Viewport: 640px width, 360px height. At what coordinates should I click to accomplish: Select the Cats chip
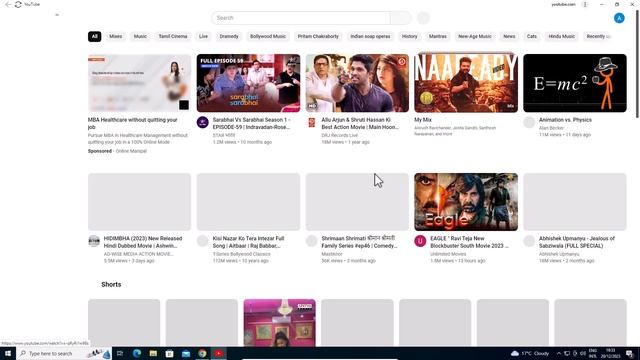pos(531,36)
